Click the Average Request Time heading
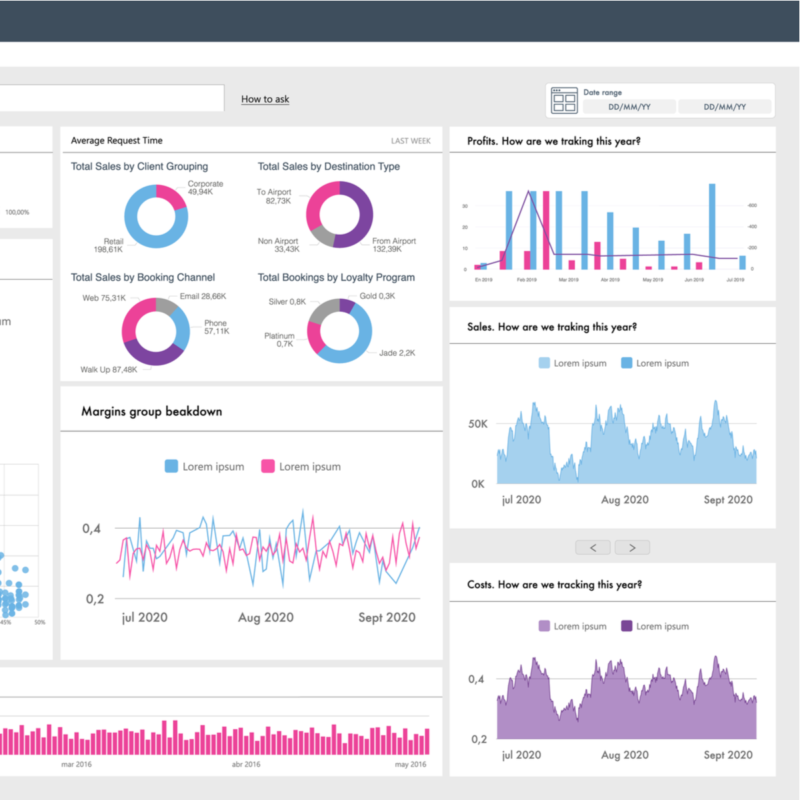800x800 pixels. 116,140
